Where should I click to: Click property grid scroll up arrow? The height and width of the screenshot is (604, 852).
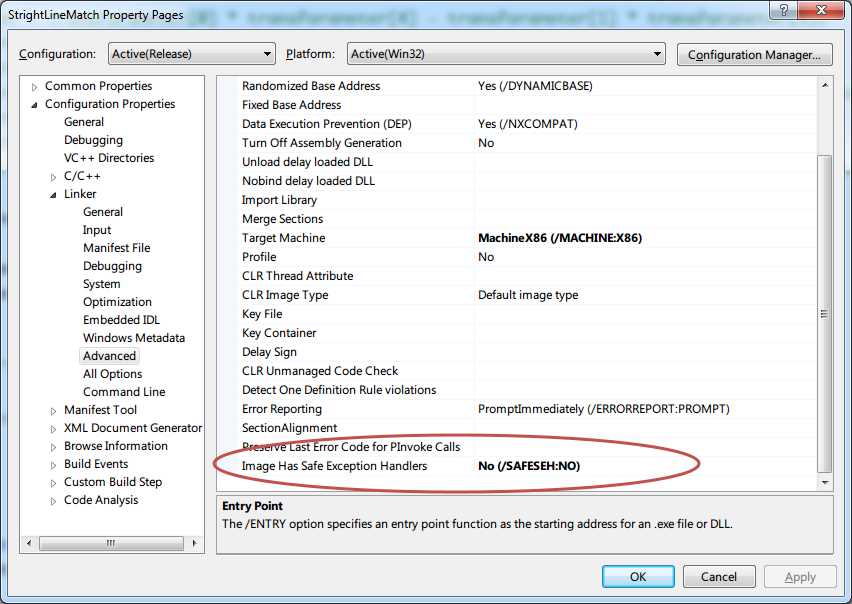(825, 85)
